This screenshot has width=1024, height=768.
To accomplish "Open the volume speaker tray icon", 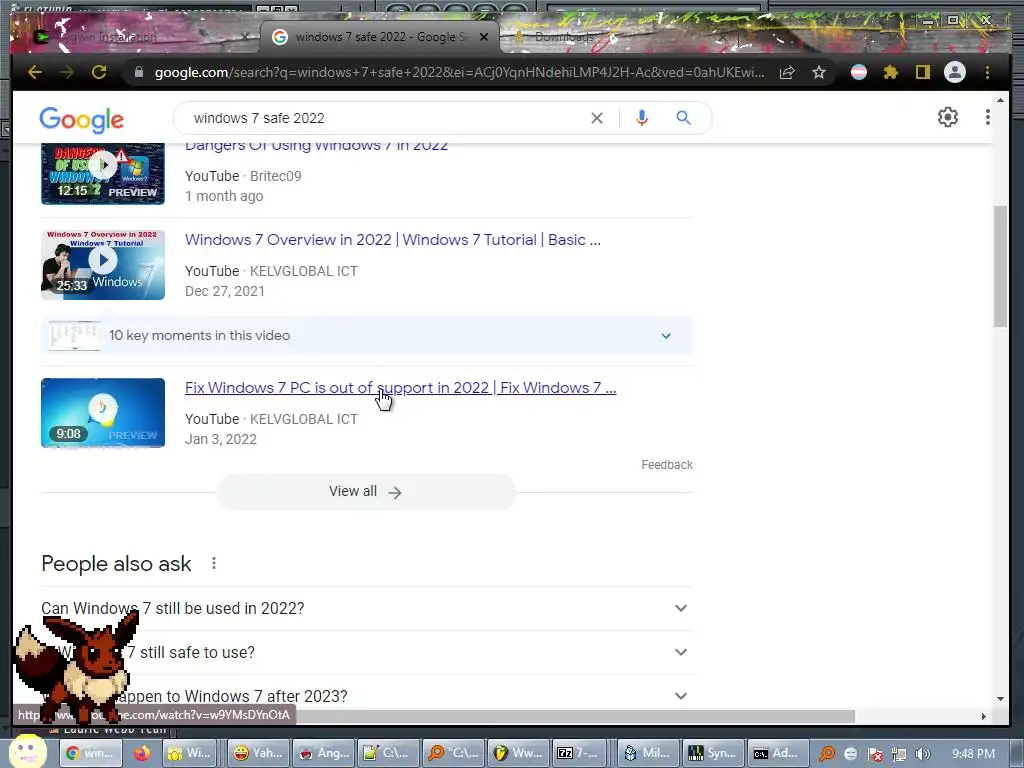I will point(923,754).
